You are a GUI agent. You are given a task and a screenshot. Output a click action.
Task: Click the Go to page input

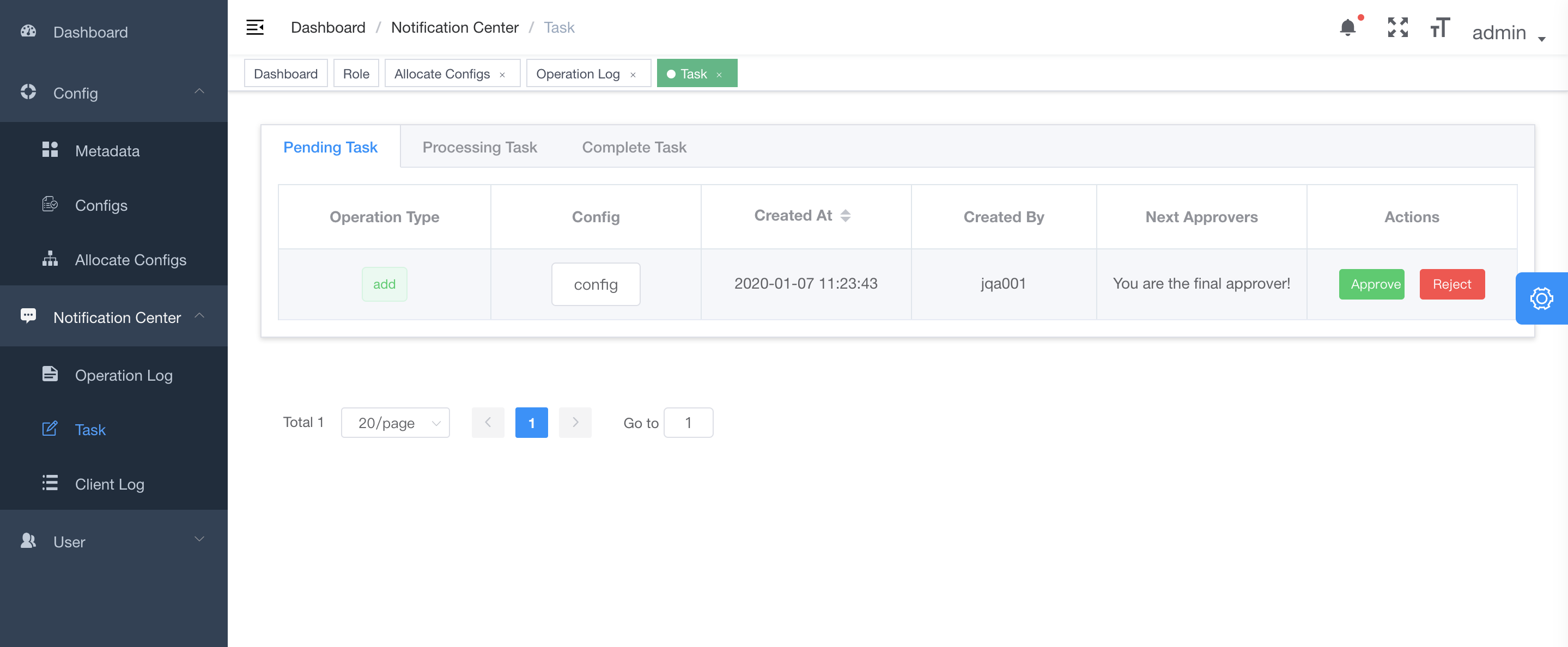point(688,423)
